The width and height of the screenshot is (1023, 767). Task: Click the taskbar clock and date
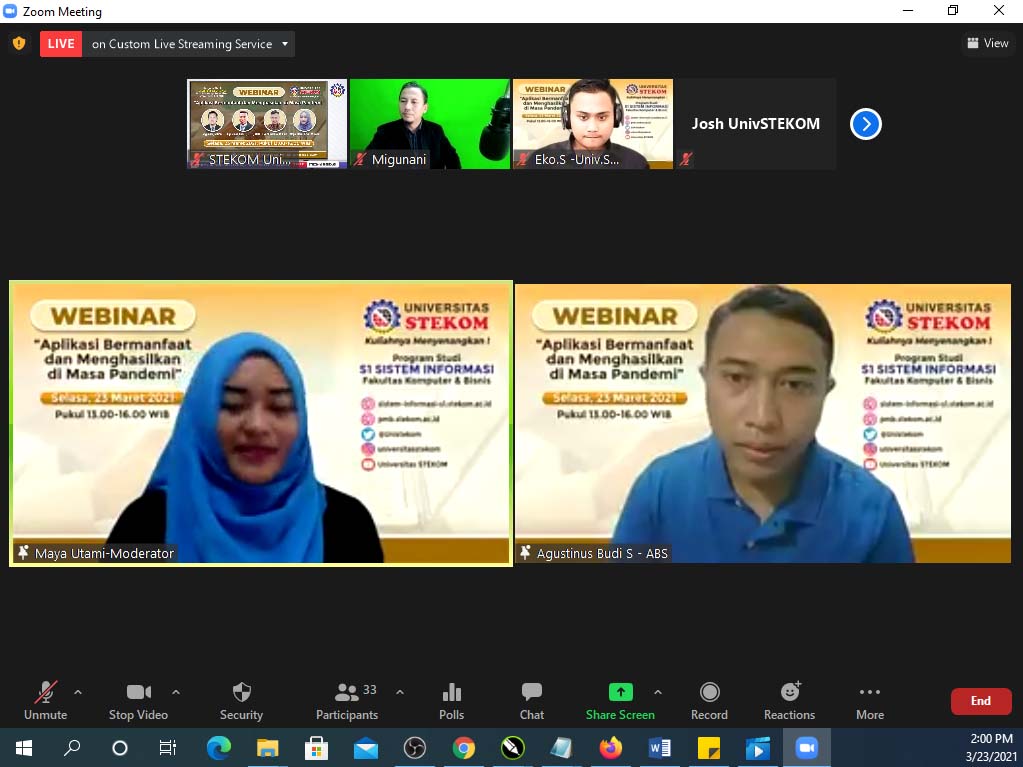point(991,747)
